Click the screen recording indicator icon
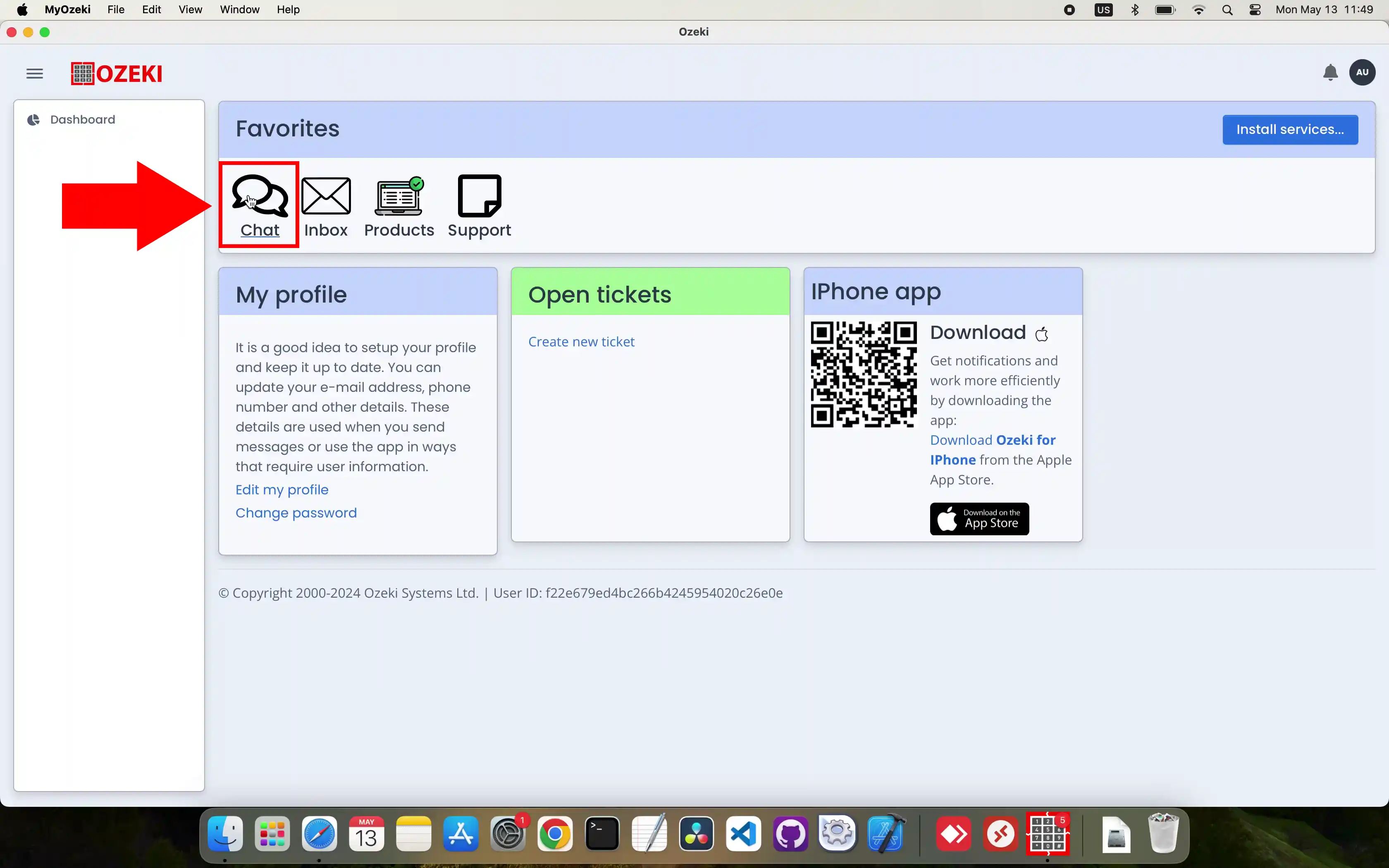 pyautogui.click(x=1069, y=10)
